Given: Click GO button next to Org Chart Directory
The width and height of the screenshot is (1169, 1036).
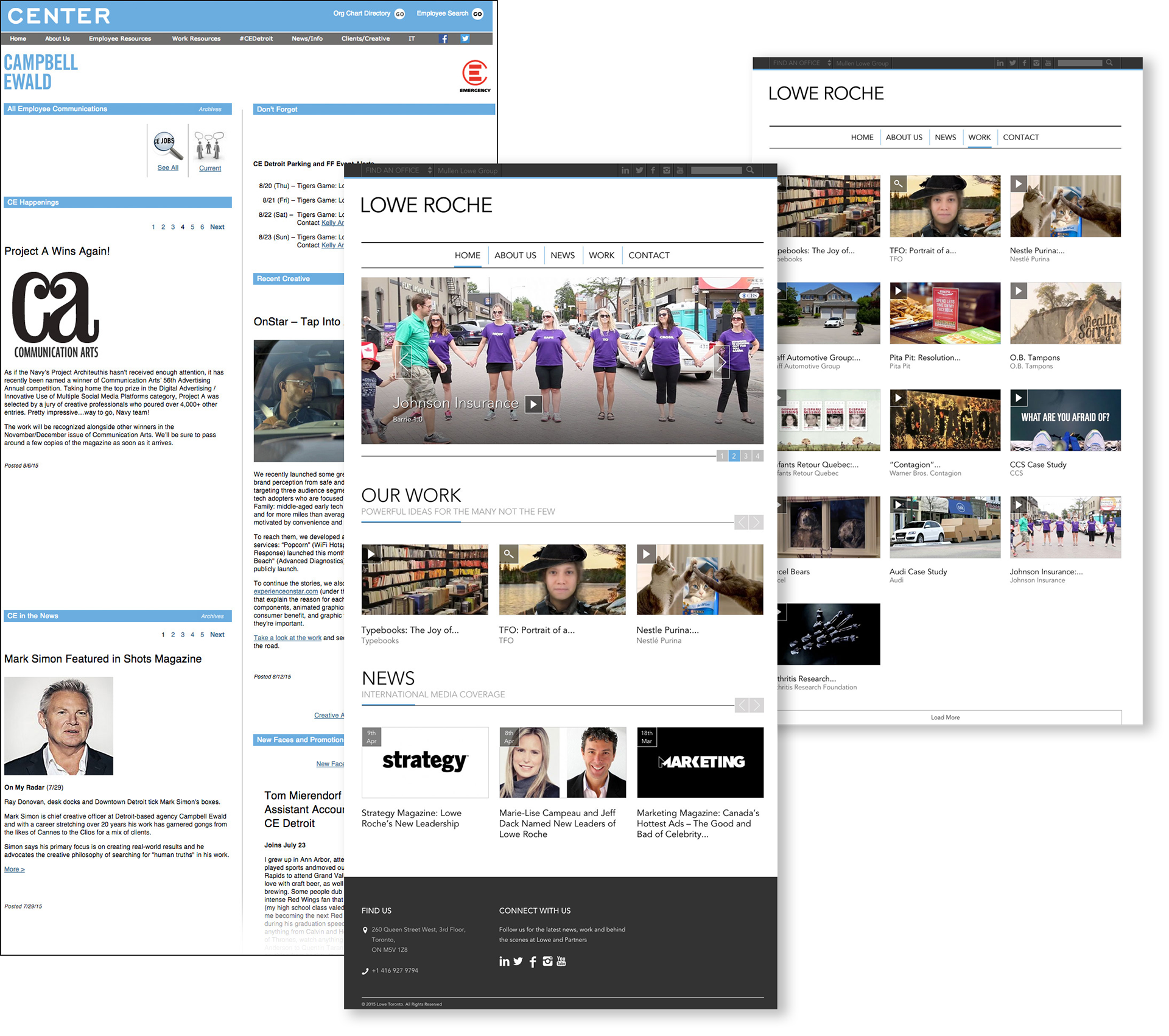Looking at the screenshot, I should 399,14.
